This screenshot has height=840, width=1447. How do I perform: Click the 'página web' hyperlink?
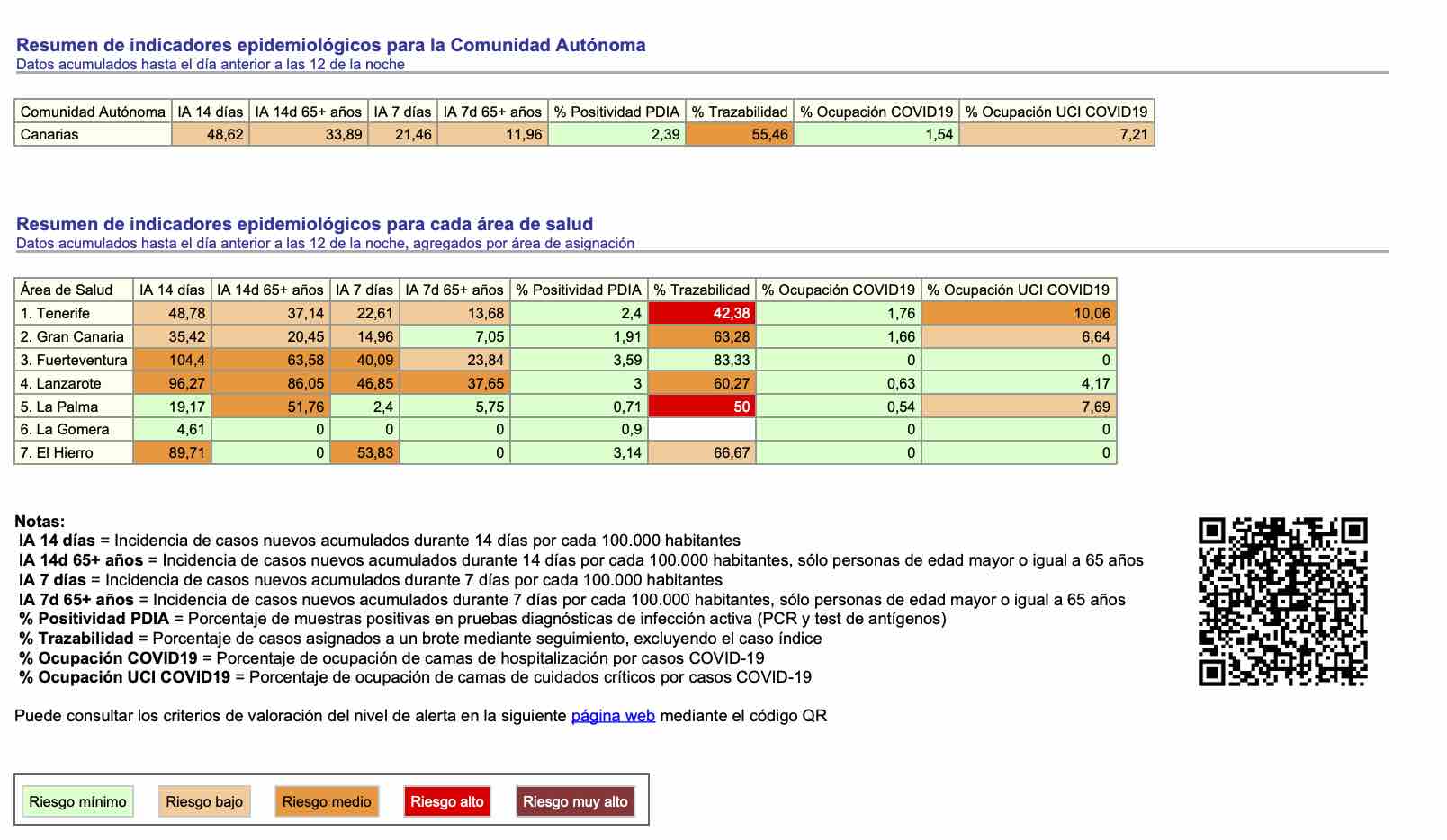(x=612, y=716)
